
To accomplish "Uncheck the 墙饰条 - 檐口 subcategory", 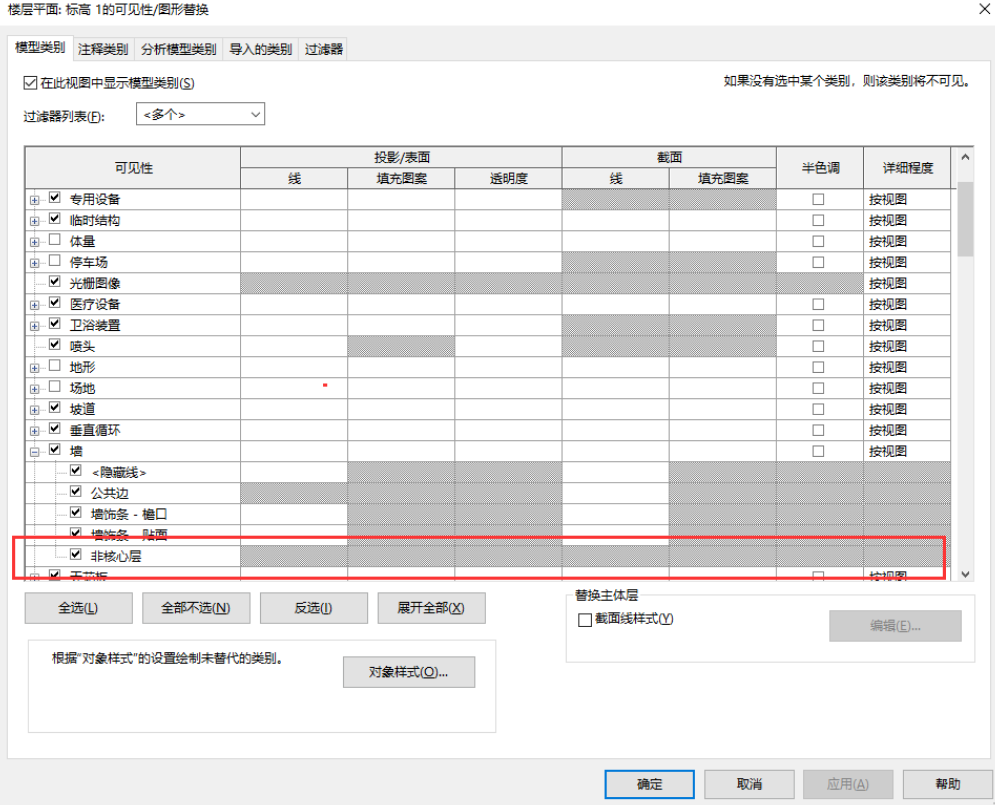I will click(76, 513).
